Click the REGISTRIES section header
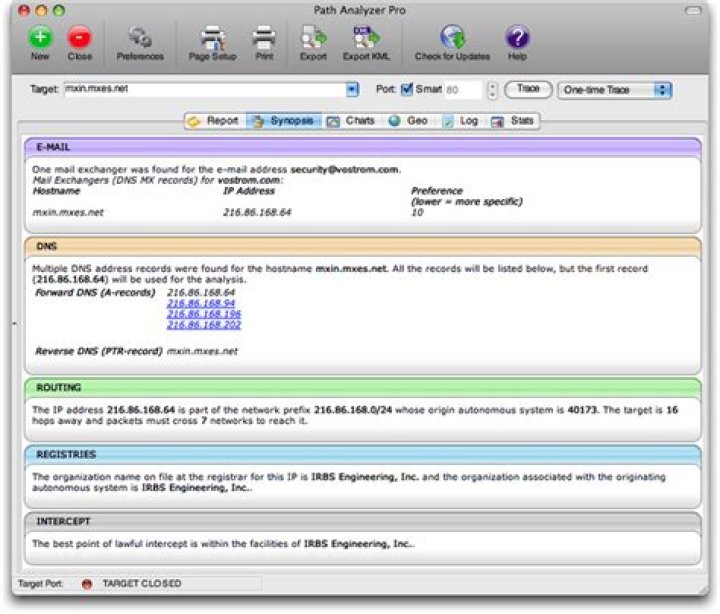 point(363,454)
